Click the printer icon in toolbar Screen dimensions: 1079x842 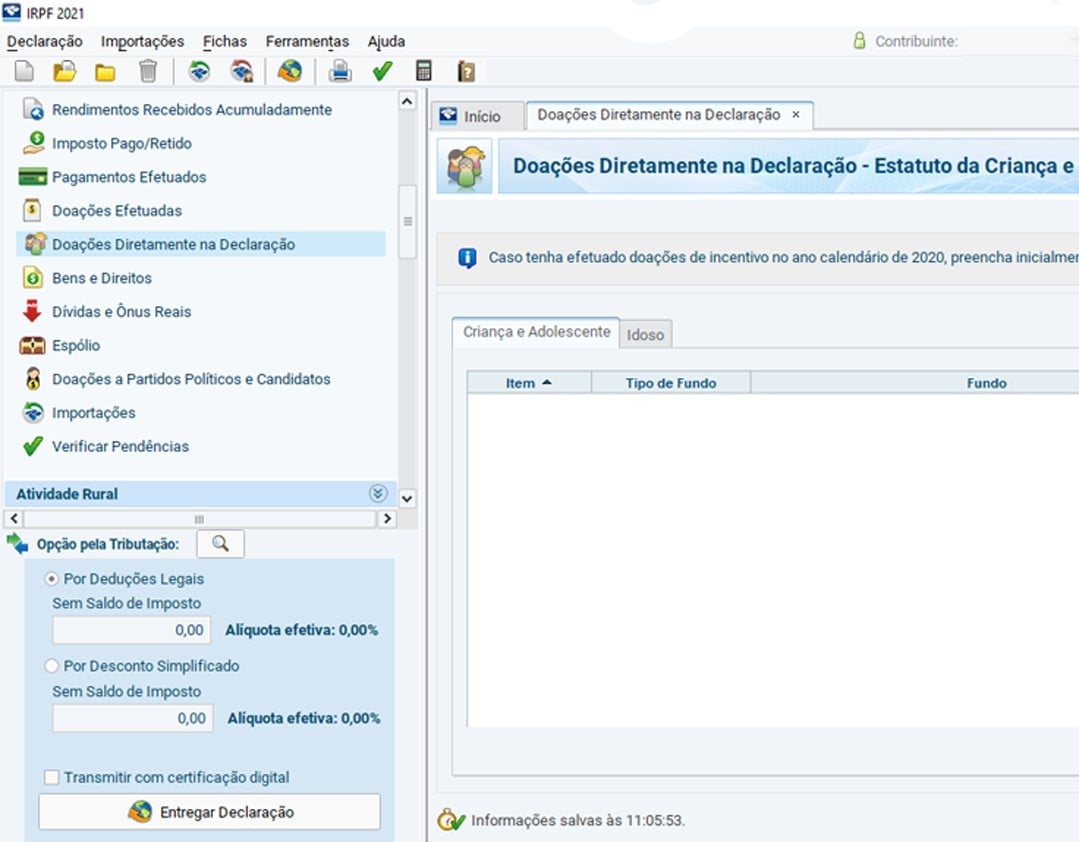pyautogui.click(x=340, y=71)
